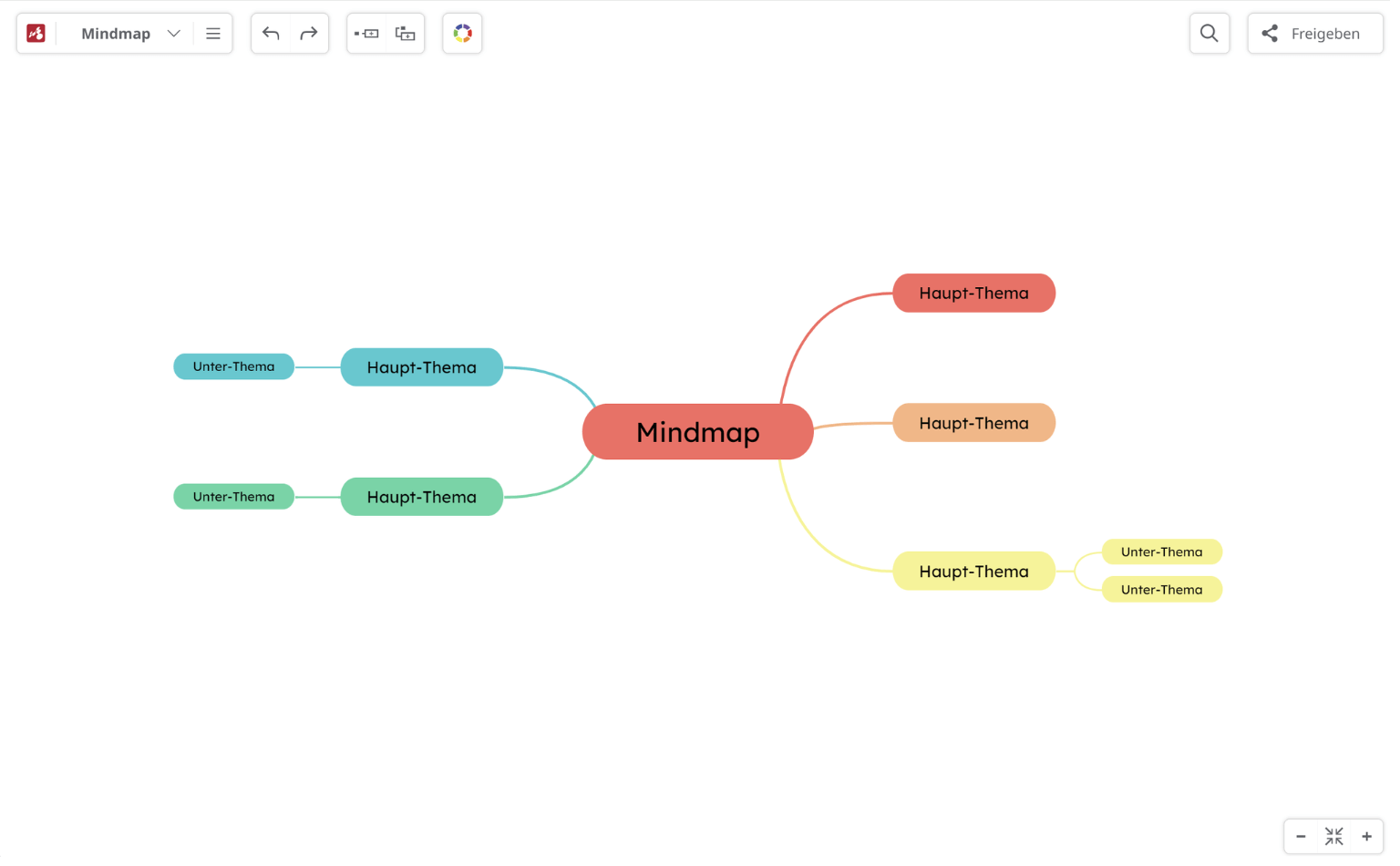The height and width of the screenshot is (866, 1400).
Task: Select the upper yellow Unter-Thema node
Action: [x=1162, y=552]
